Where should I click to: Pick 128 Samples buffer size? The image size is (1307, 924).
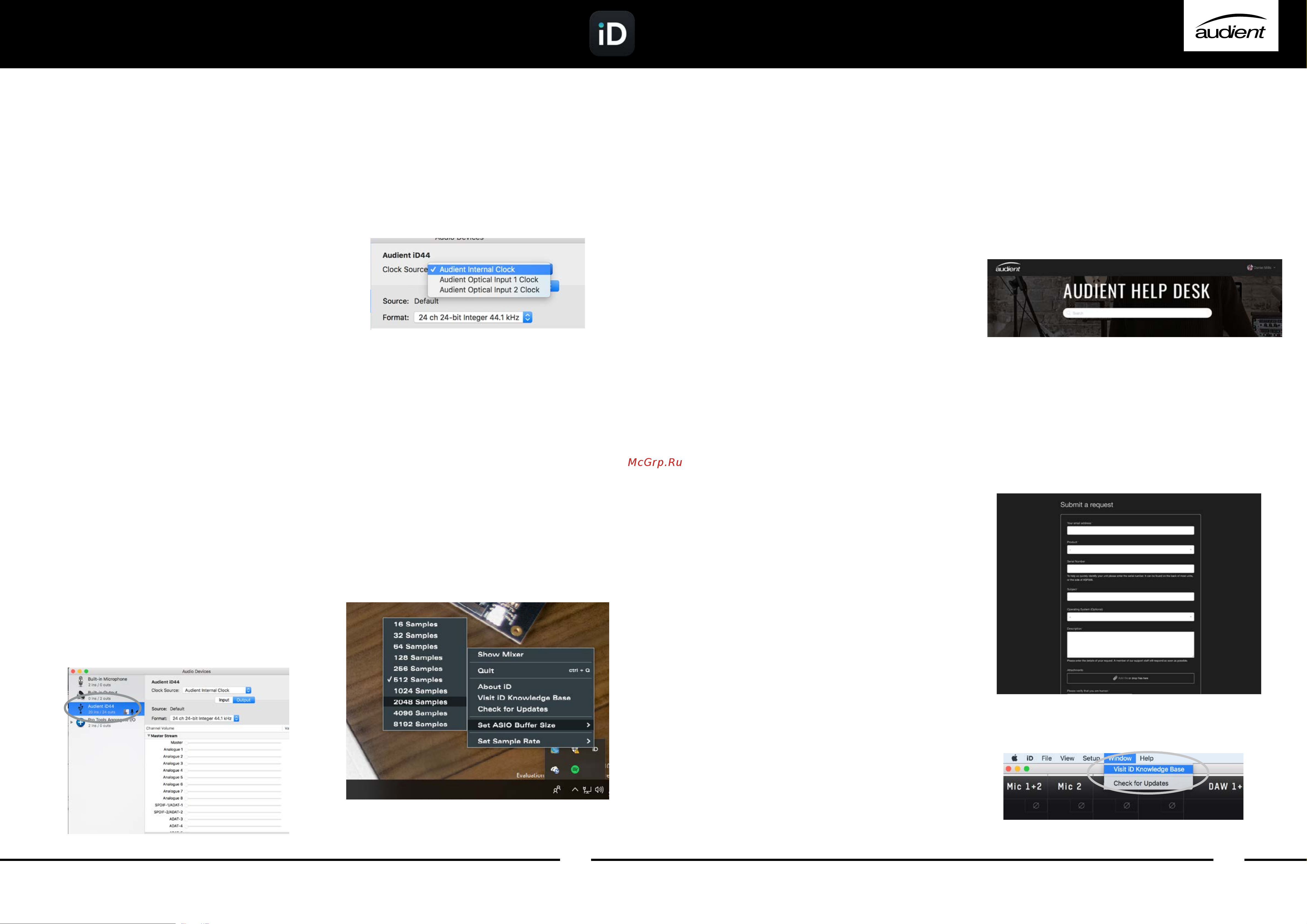coord(425,657)
